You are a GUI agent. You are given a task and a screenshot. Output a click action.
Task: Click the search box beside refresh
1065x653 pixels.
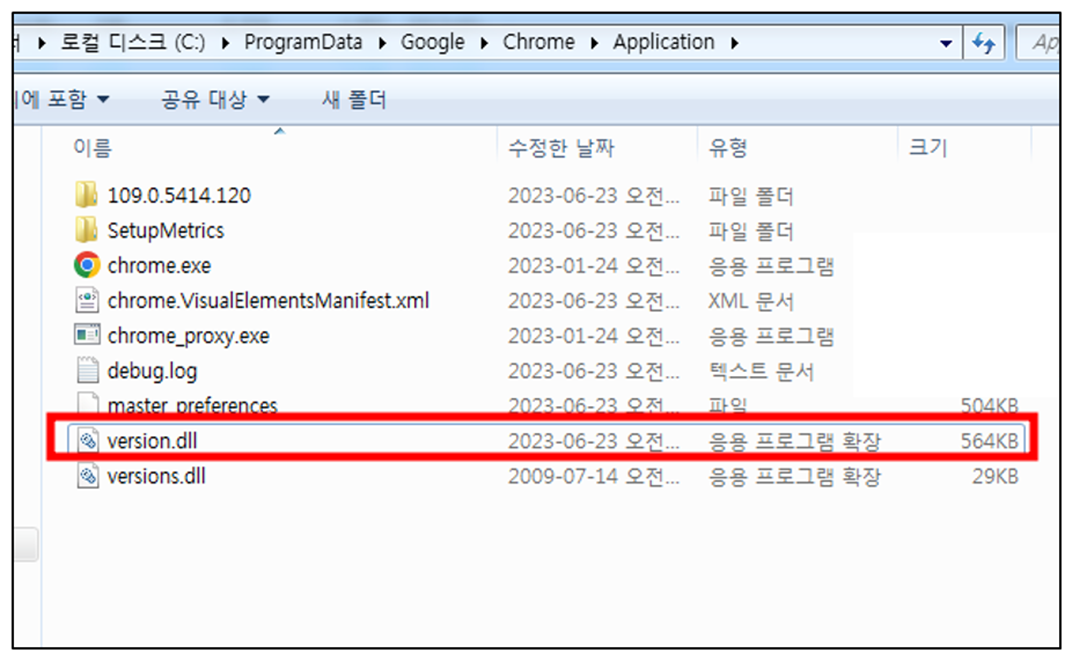click(x=1039, y=43)
